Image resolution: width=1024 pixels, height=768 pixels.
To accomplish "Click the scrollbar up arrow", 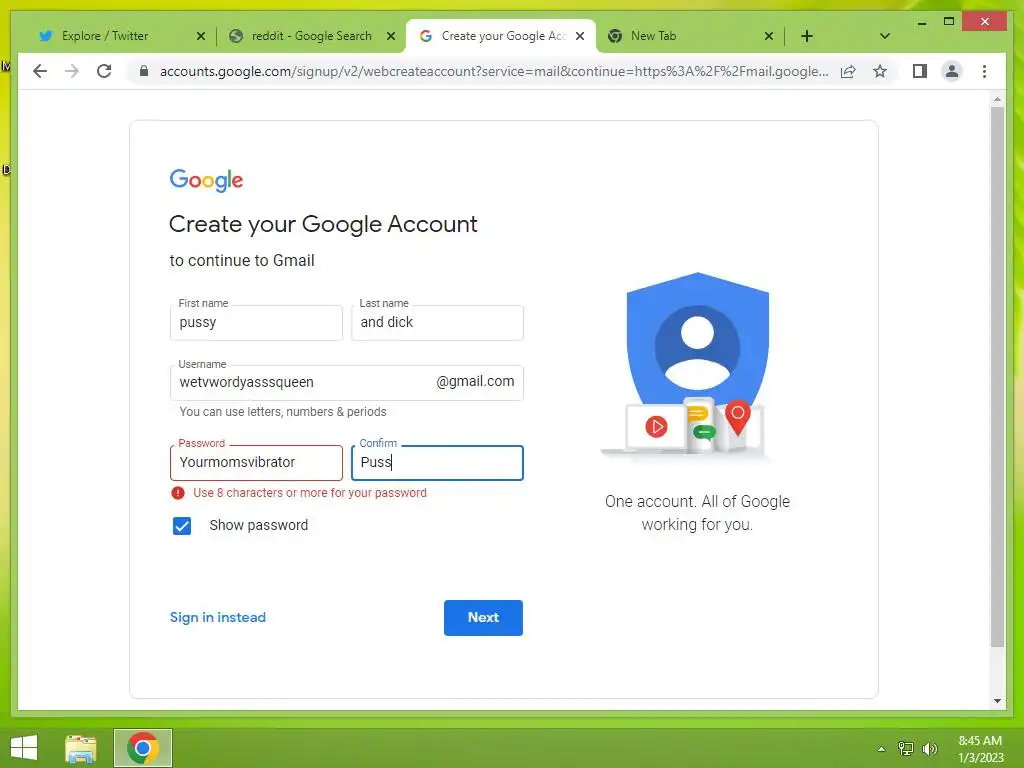I will tap(997, 99).
